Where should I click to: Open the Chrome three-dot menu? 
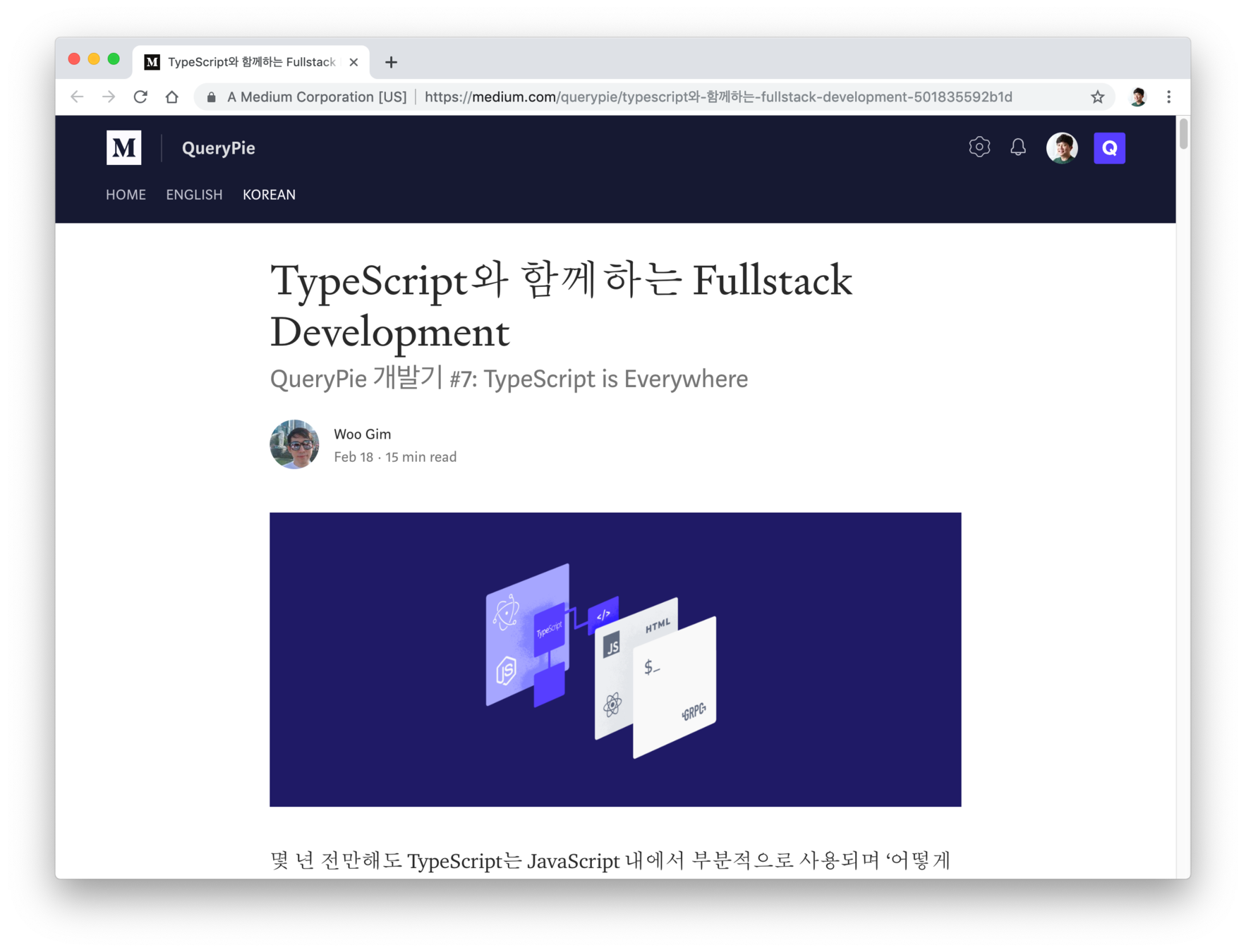(1169, 97)
